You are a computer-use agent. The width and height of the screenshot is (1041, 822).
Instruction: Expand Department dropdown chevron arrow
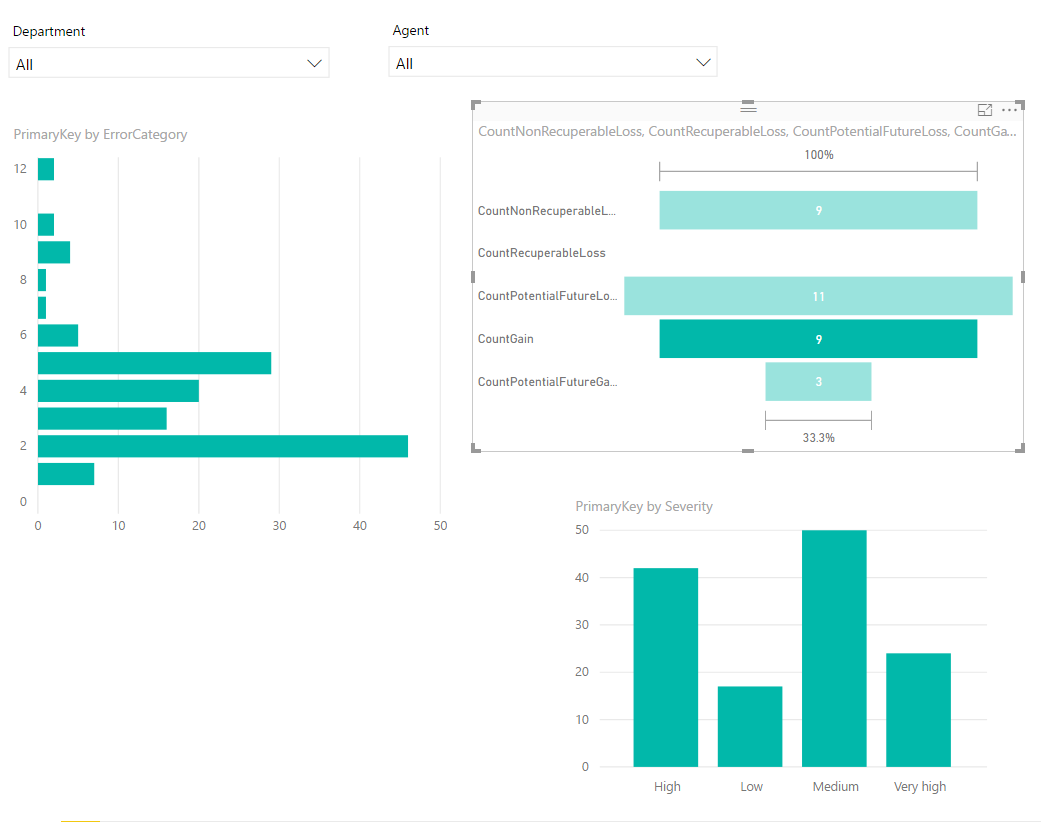(314, 64)
